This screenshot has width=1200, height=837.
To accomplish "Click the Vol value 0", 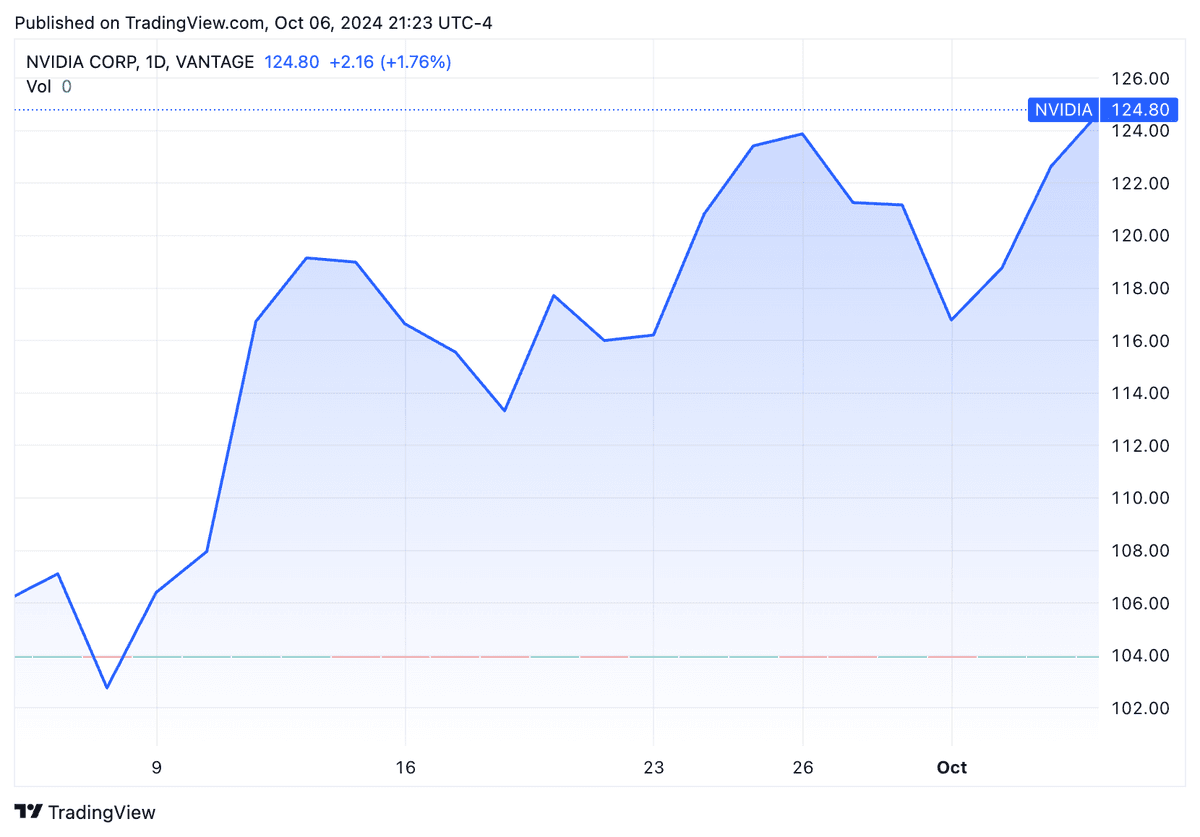I will point(67,87).
